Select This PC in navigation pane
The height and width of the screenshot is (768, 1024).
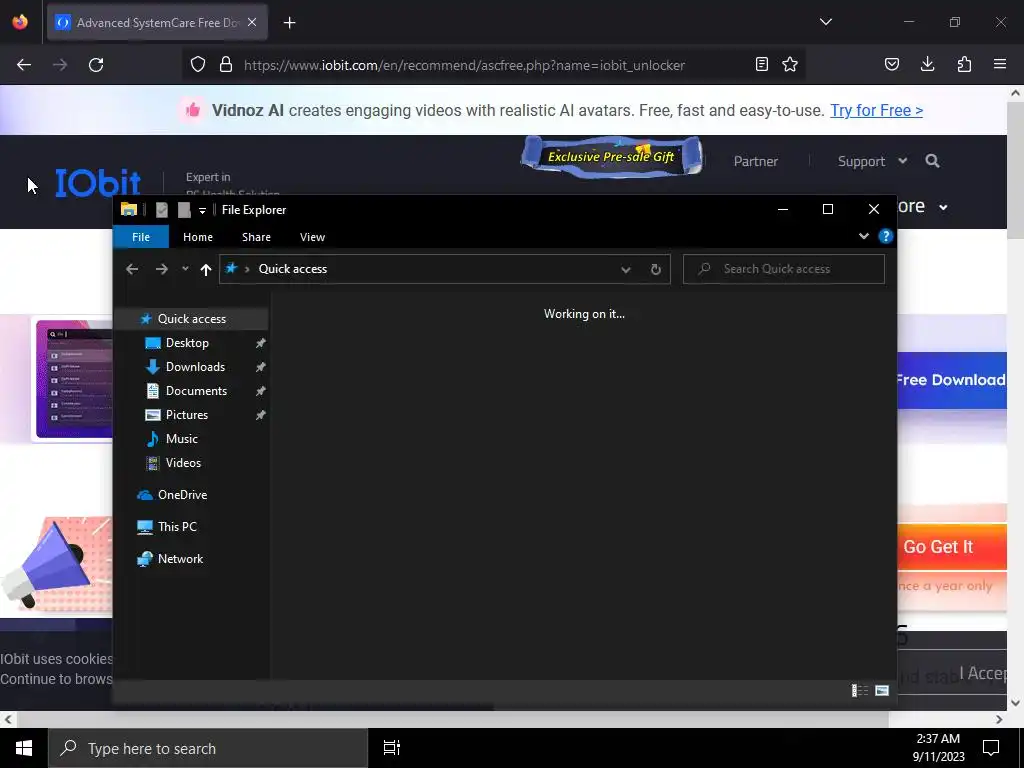click(177, 527)
